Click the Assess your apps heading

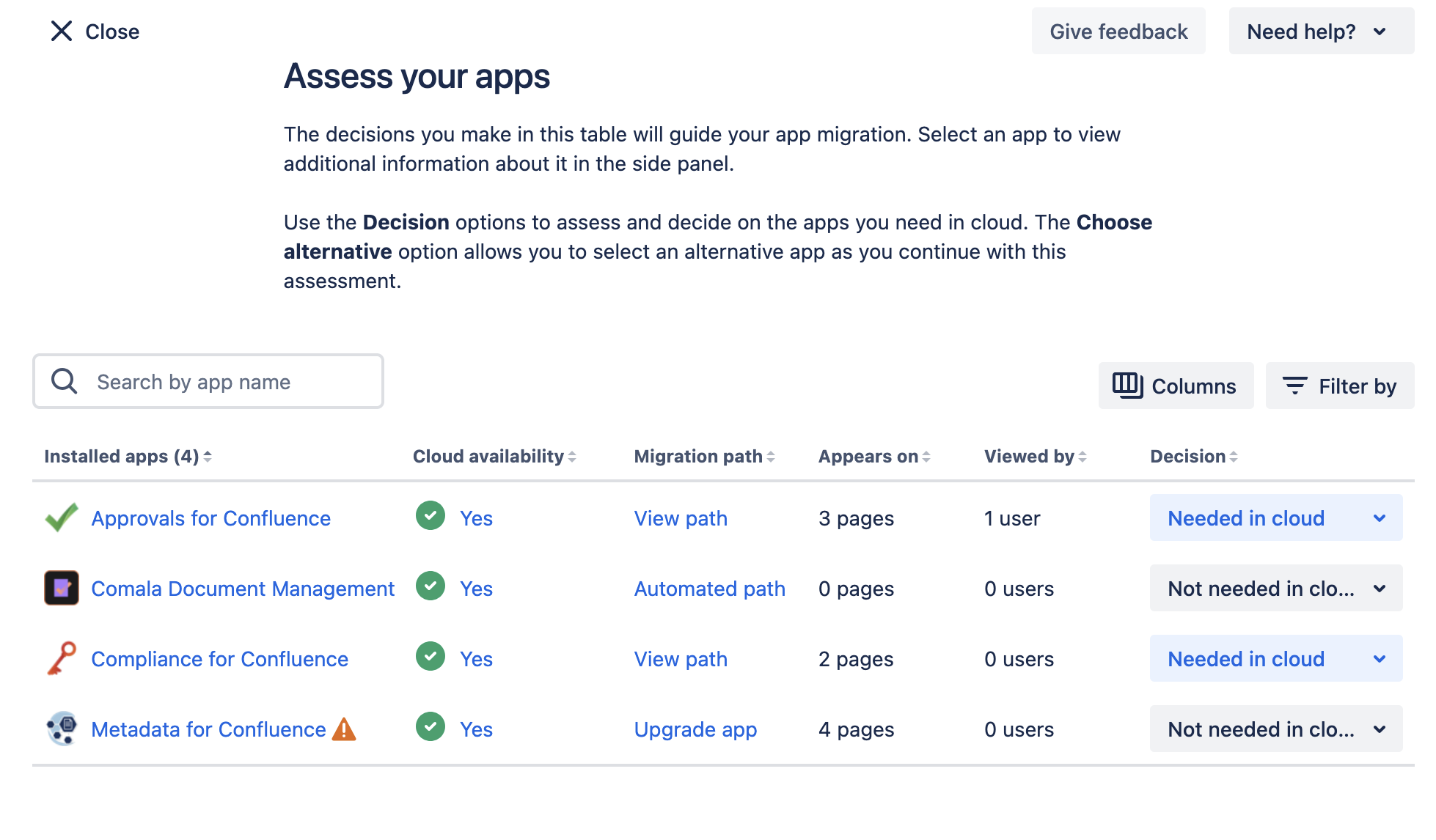point(417,76)
